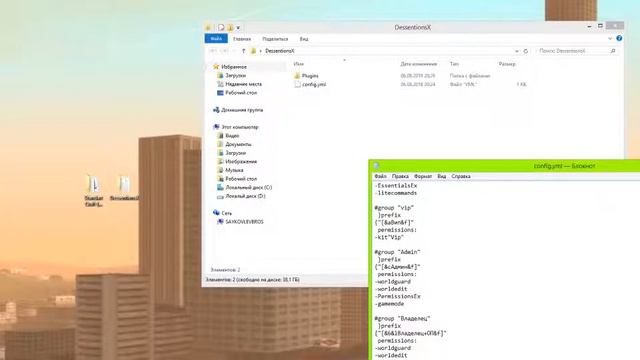The image size is (640, 360).
Task: Open Загрузки under Этот компьютер
Action: tap(236, 153)
